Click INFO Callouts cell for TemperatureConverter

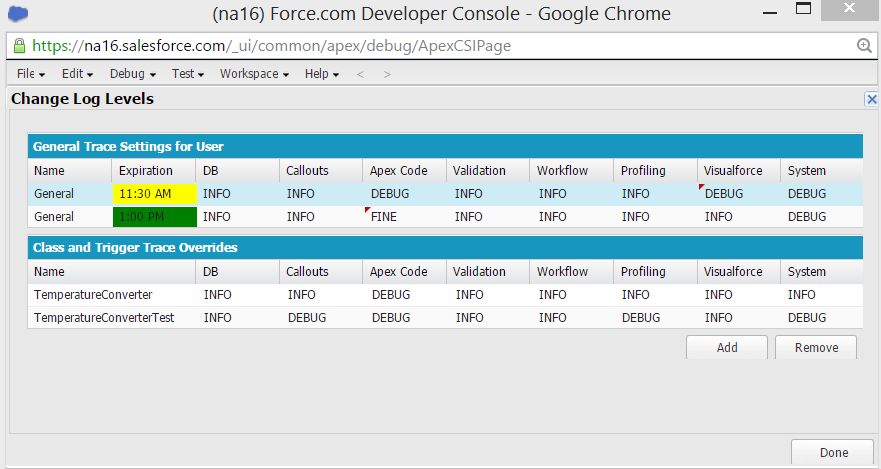click(x=321, y=295)
